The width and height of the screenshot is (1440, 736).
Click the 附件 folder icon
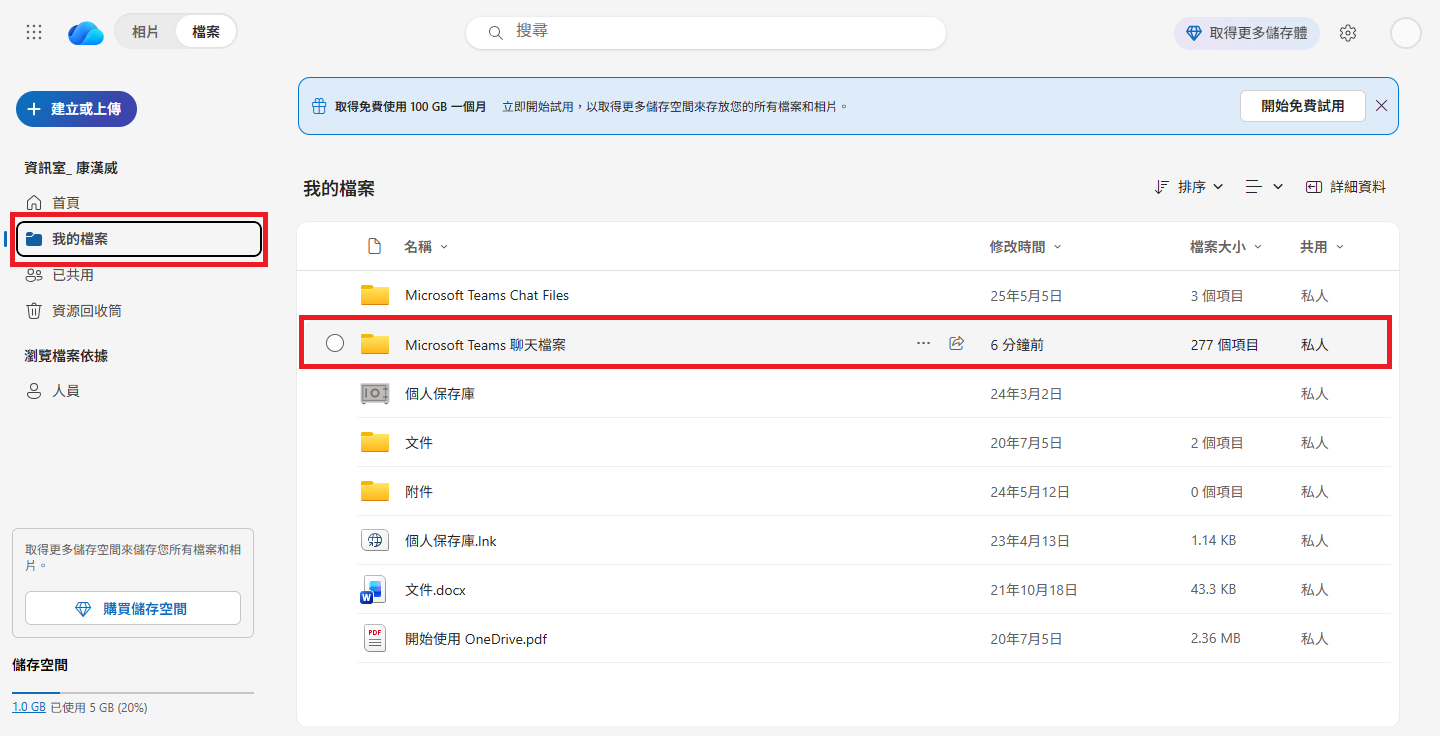tap(375, 491)
